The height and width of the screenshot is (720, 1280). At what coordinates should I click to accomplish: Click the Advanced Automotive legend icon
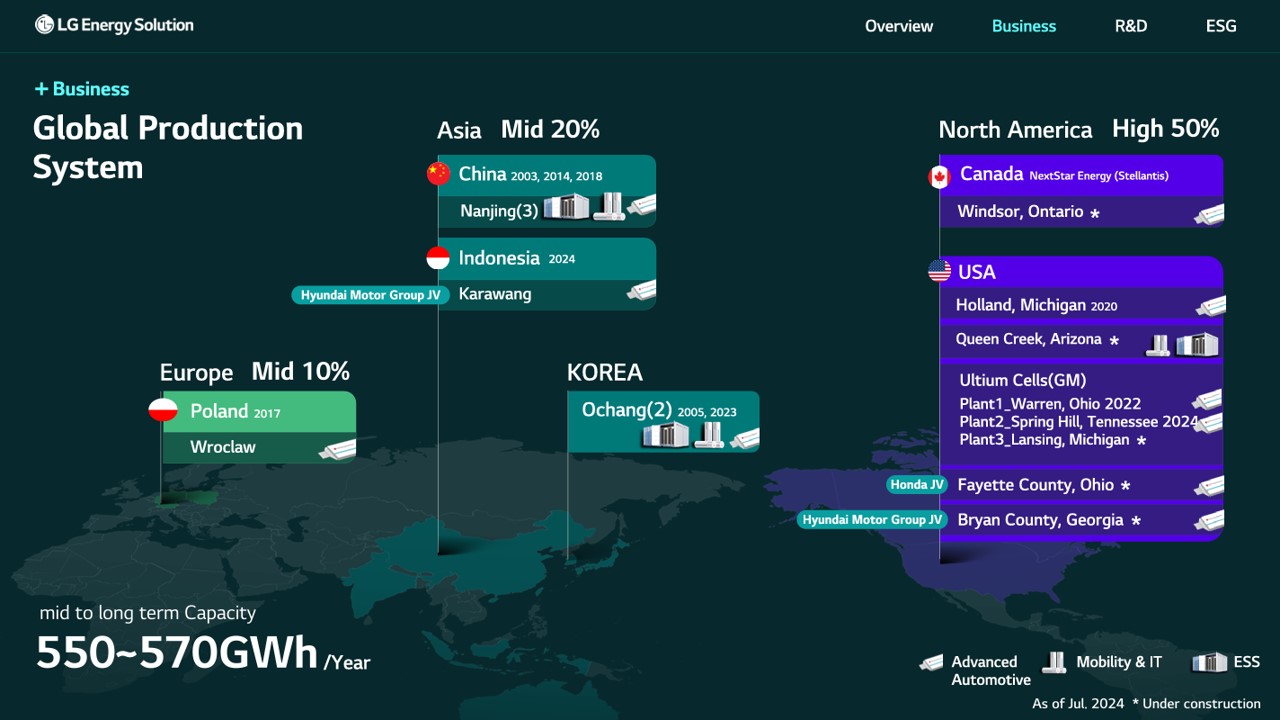coord(931,662)
